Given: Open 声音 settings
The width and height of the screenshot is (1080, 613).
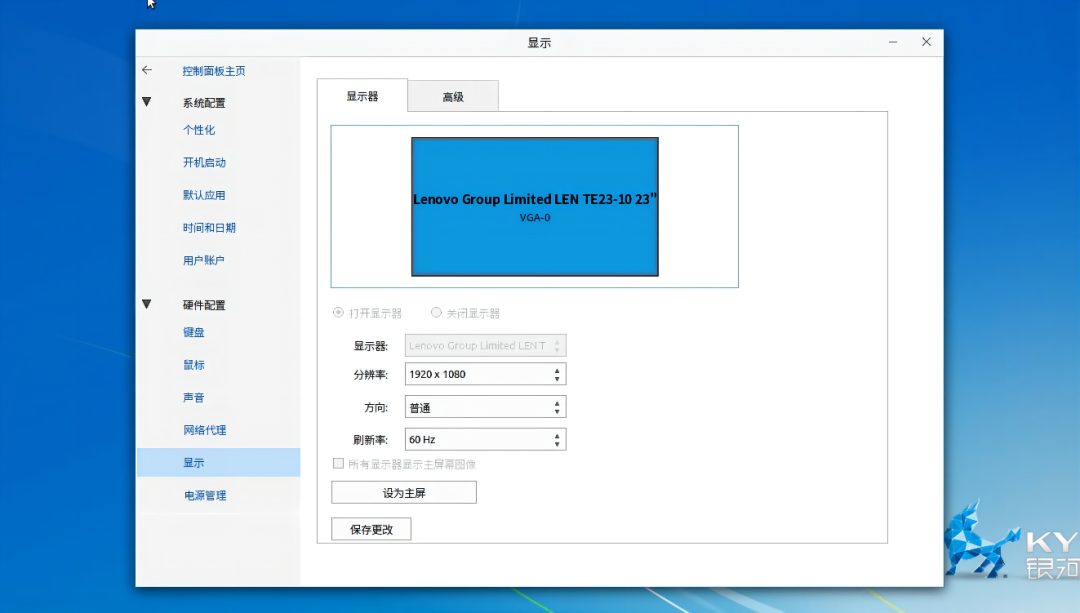Looking at the screenshot, I should tap(194, 397).
